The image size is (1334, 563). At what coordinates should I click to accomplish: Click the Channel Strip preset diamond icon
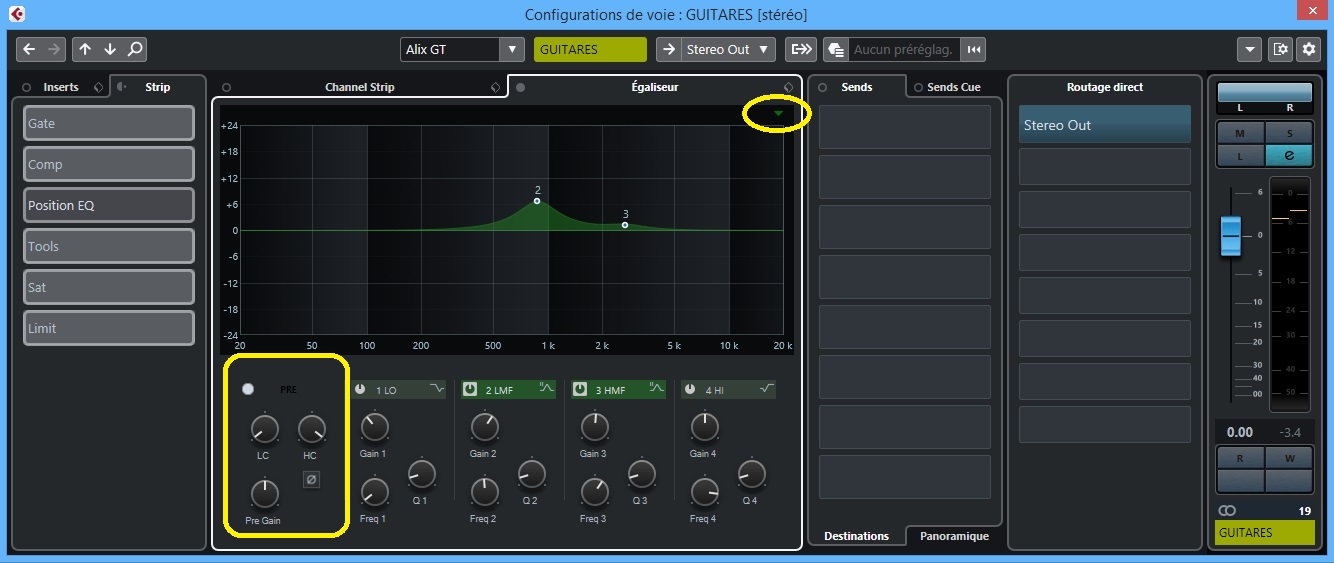point(495,87)
